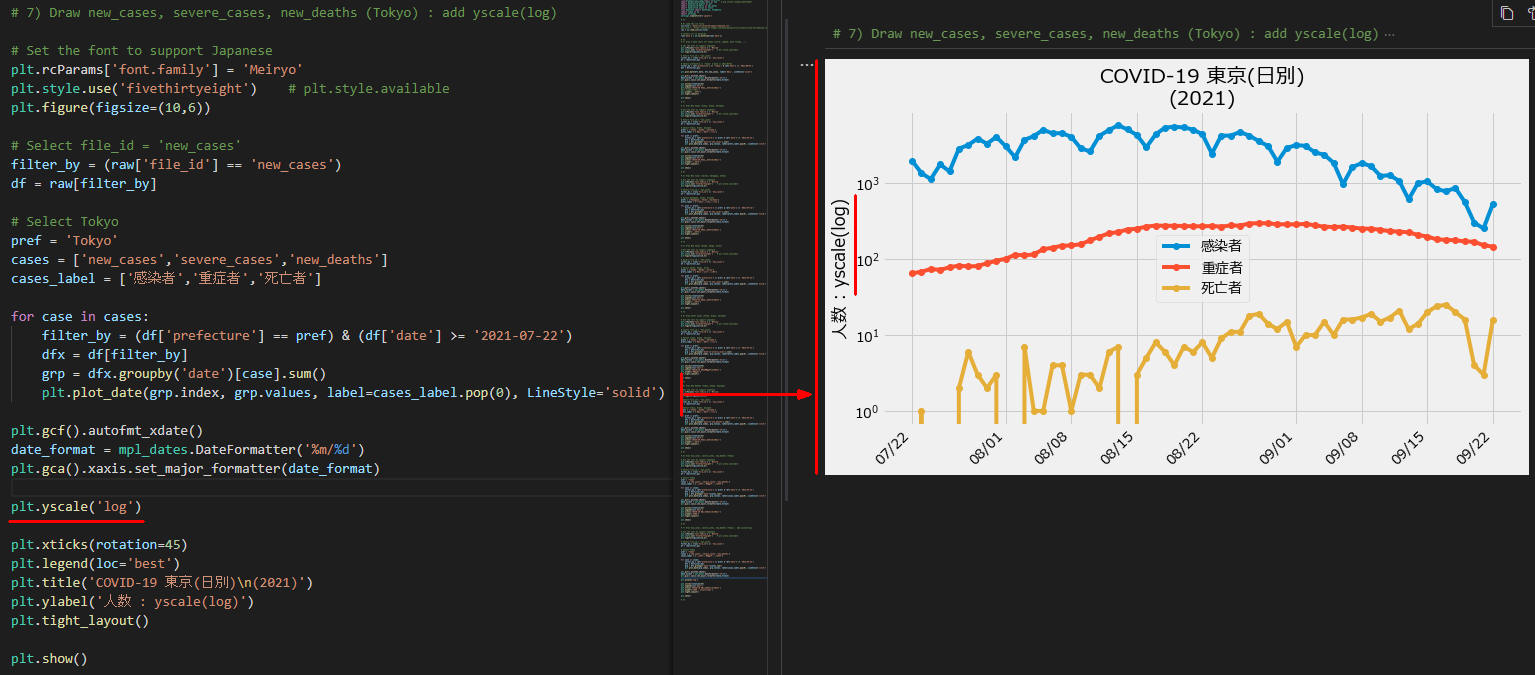Click the pref = 'Tokyo' line

[x=65, y=240]
